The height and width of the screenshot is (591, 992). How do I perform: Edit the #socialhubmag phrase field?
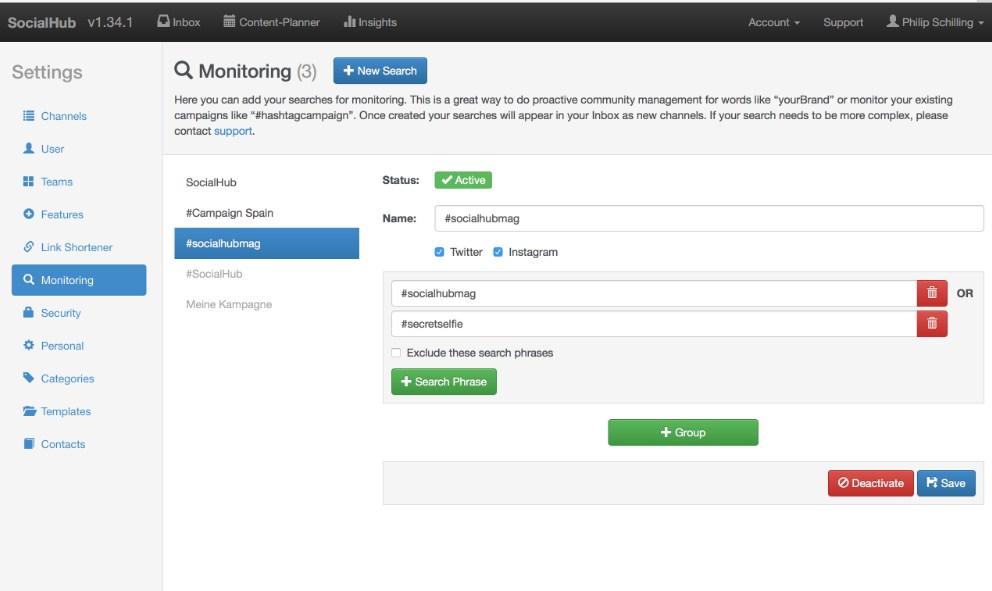click(654, 293)
